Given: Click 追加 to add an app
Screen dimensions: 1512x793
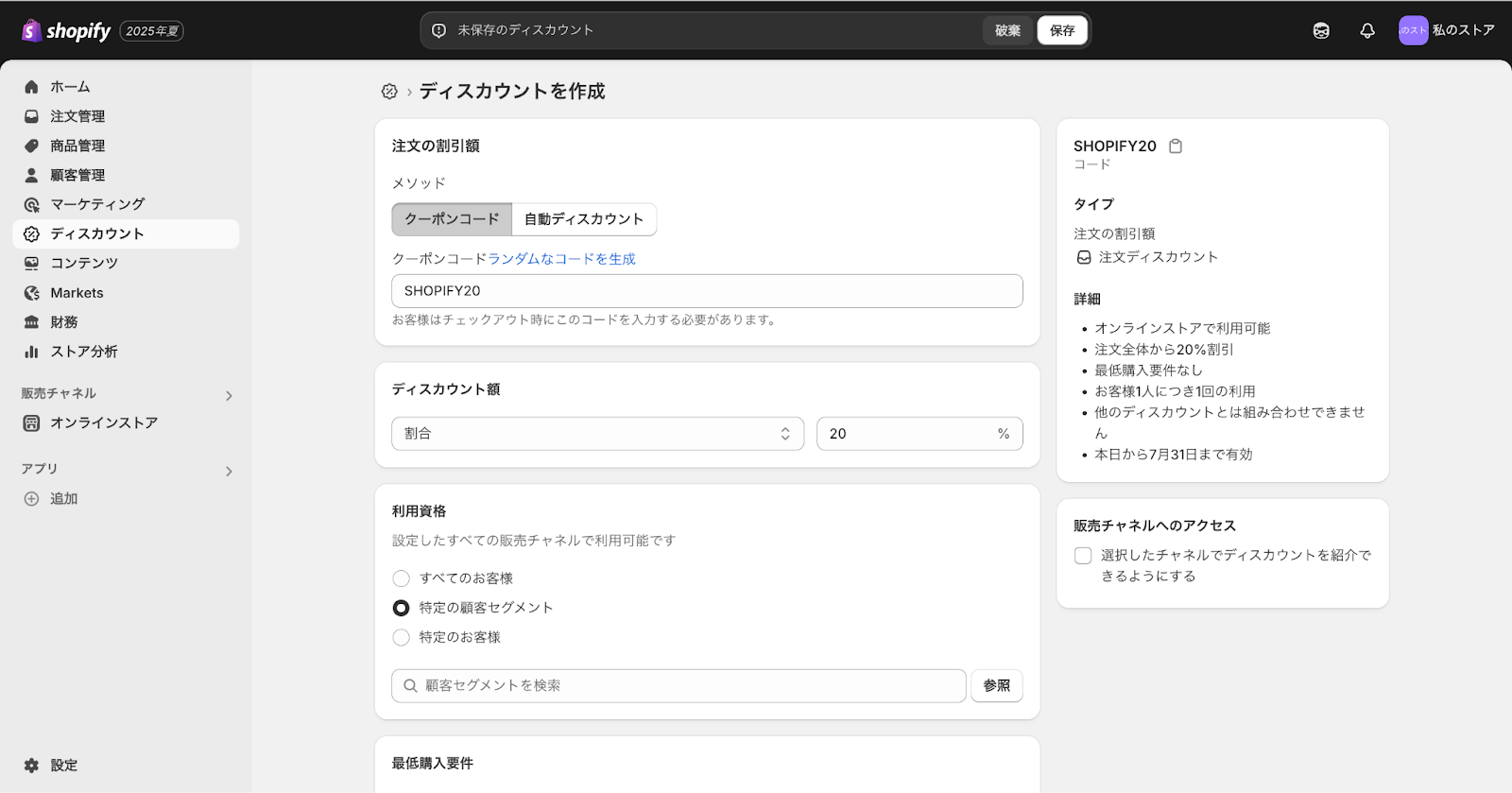Looking at the screenshot, I should tap(126, 498).
